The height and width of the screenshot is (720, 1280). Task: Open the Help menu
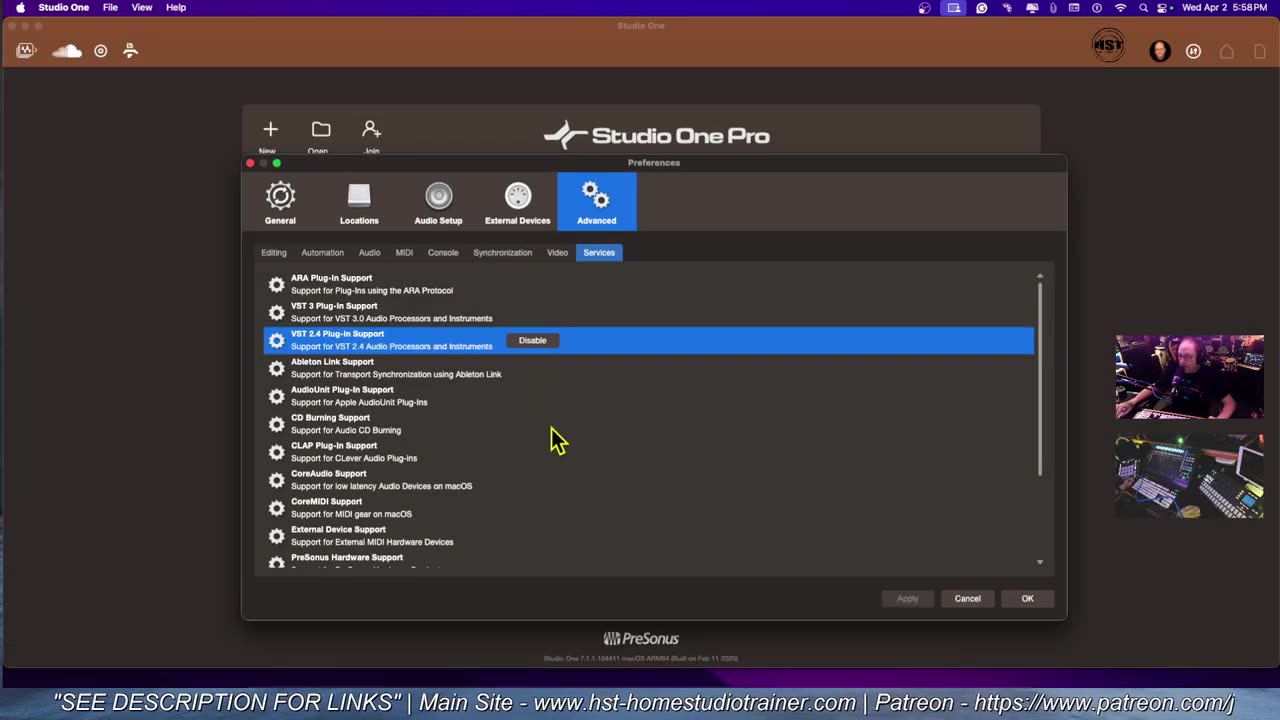(176, 7)
